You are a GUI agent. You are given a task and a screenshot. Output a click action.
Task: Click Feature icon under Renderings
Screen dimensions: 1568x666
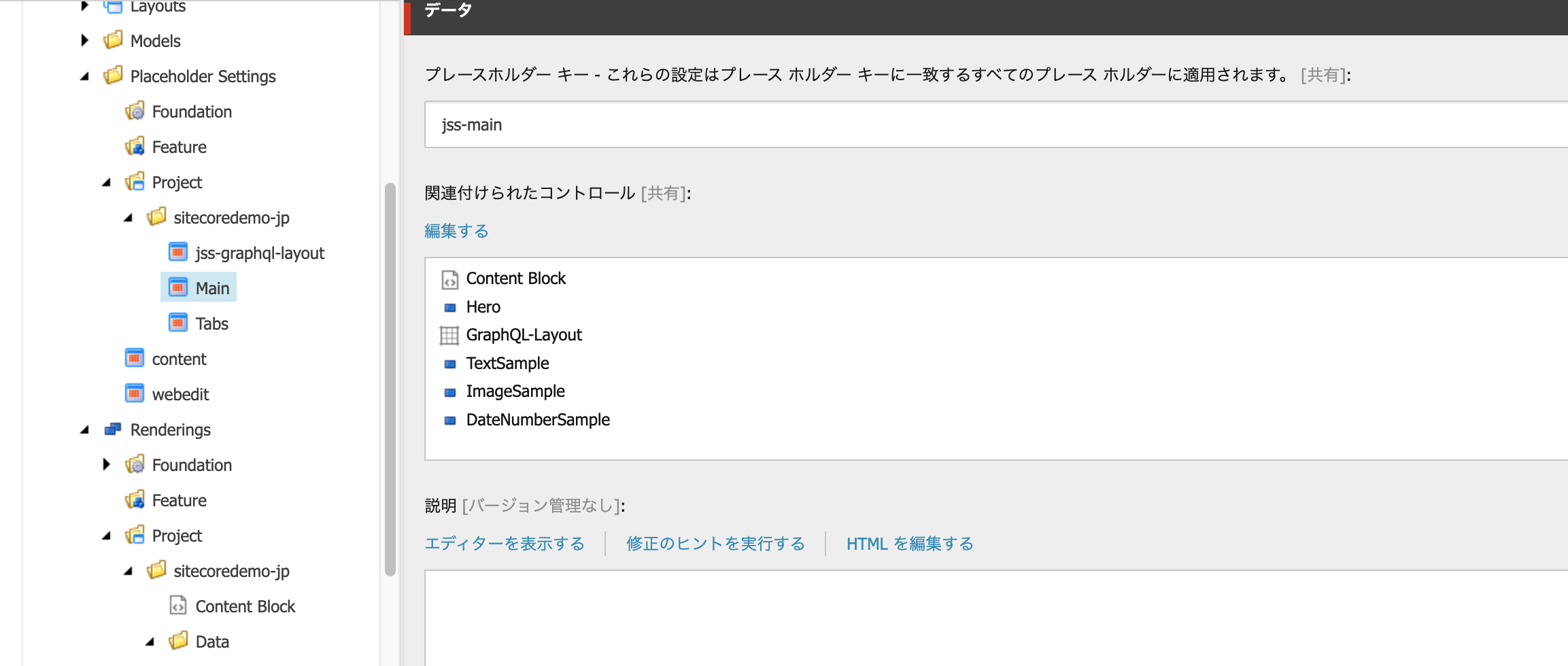pyautogui.click(x=135, y=500)
